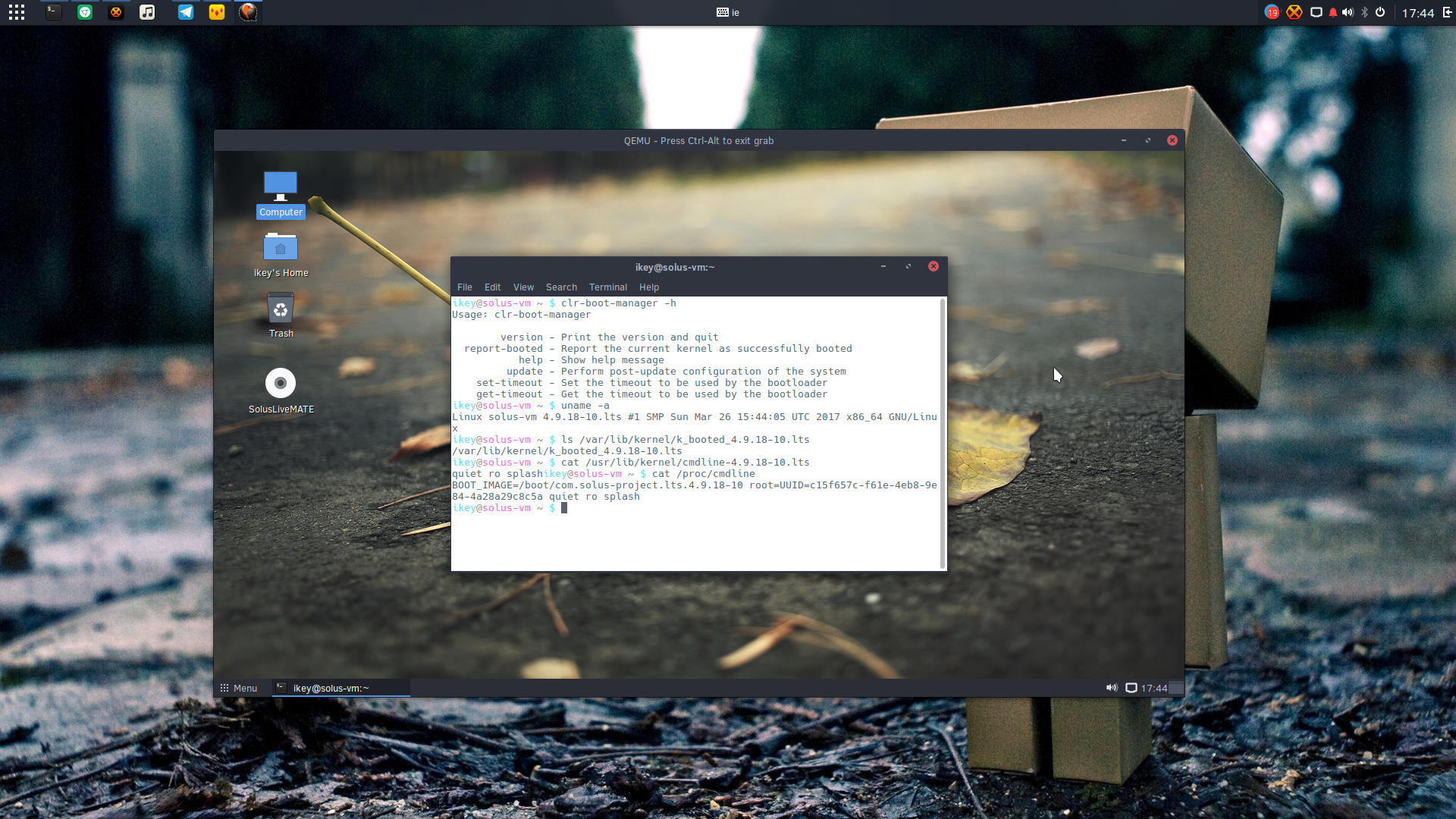Viewport: 1456px width, 819px height.
Task: Click the host clock showing 17:44
Action: coord(1417,13)
